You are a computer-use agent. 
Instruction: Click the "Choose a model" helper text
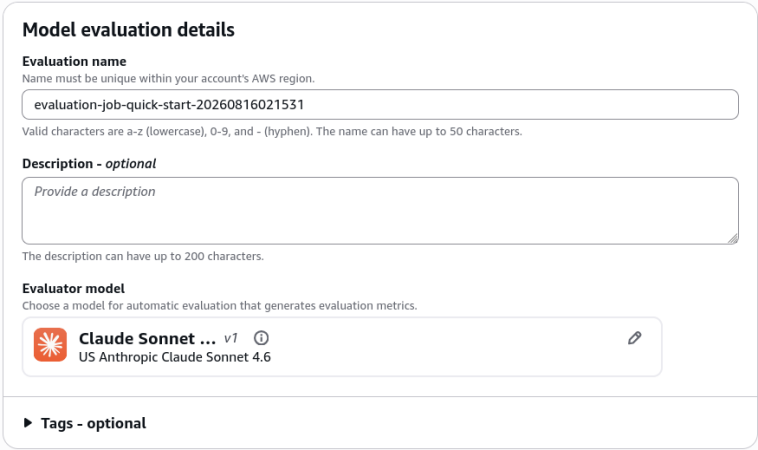tap(219, 305)
